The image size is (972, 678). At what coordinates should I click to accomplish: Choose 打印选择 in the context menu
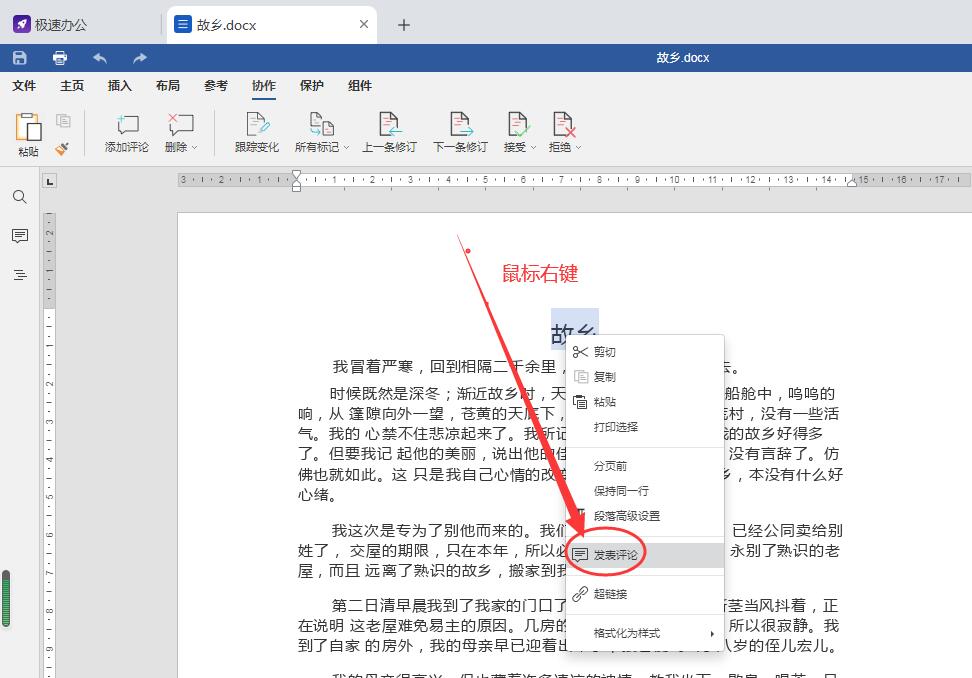click(645, 427)
